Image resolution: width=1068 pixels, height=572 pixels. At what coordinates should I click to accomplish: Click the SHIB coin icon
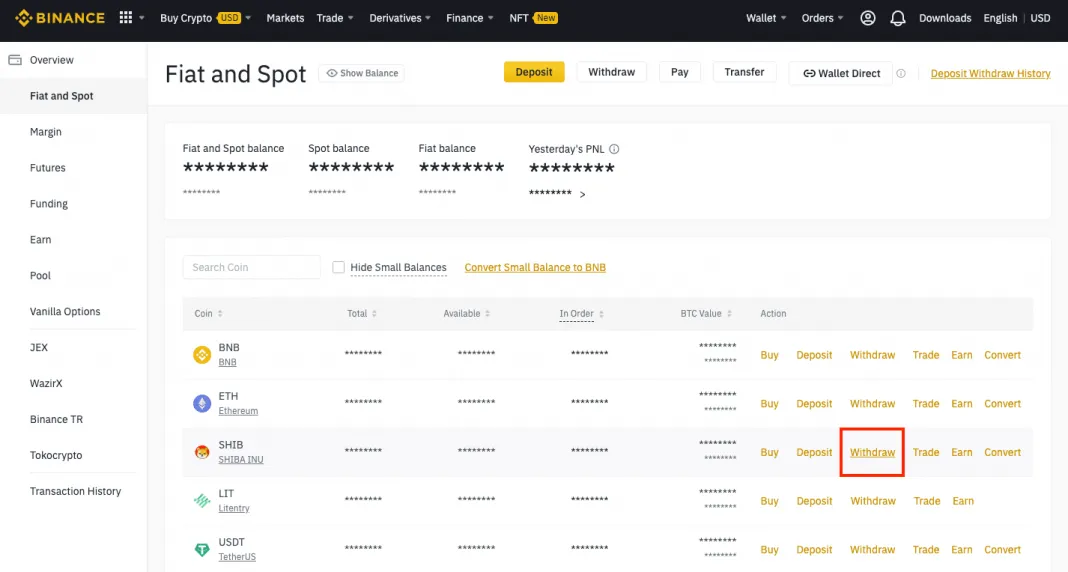pos(202,451)
